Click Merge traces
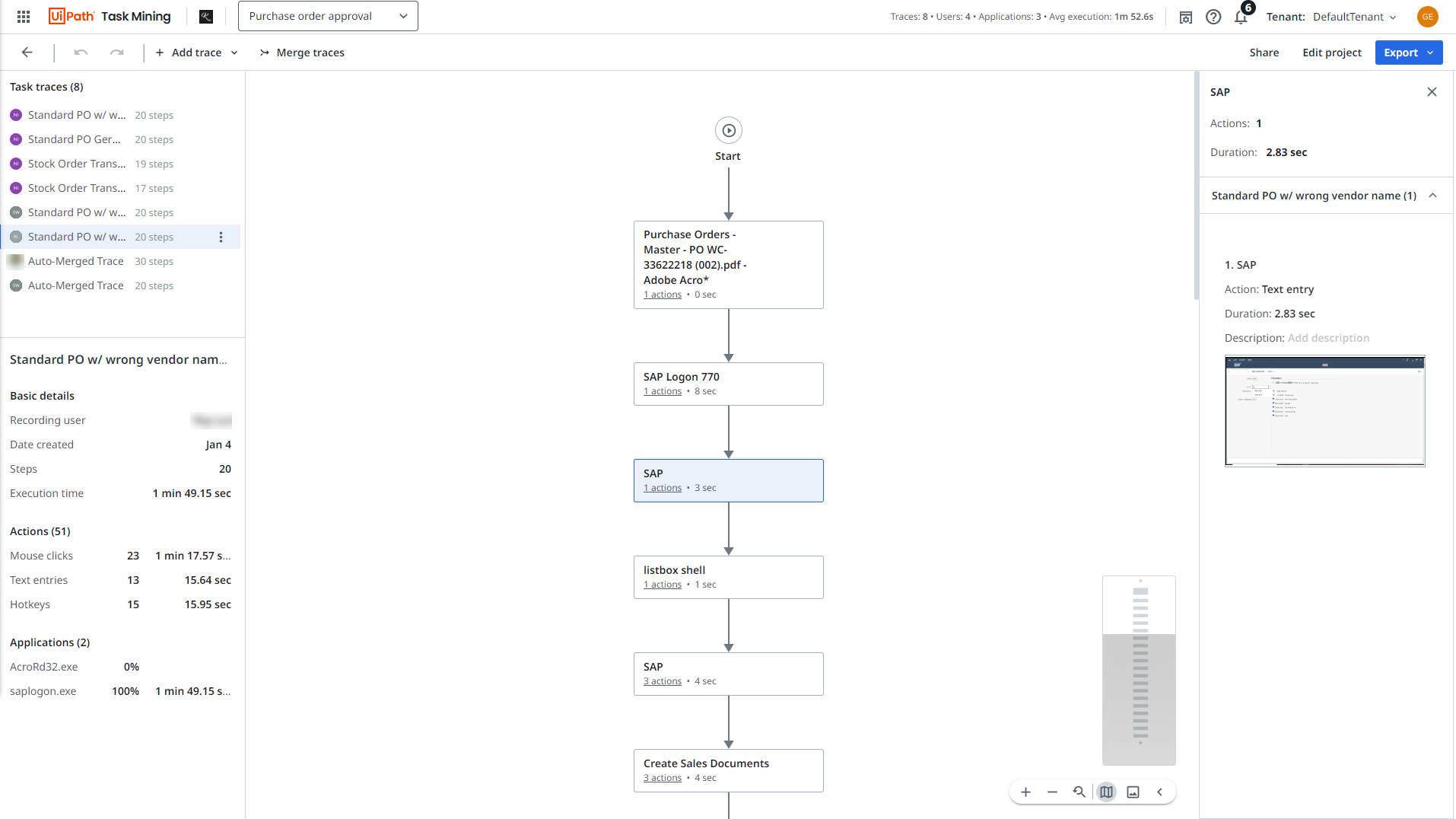This screenshot has height=819, width=1456. (302, 53)
